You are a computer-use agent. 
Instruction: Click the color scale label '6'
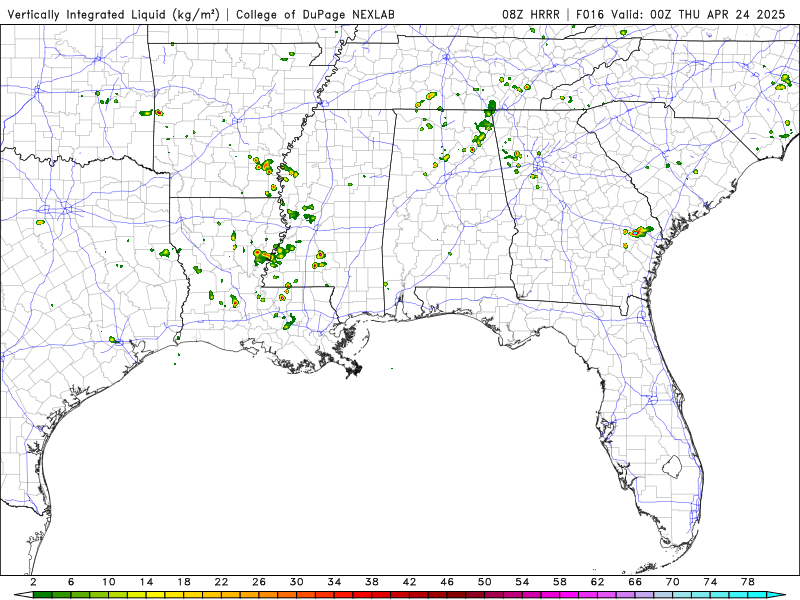(x=71, y=582)
